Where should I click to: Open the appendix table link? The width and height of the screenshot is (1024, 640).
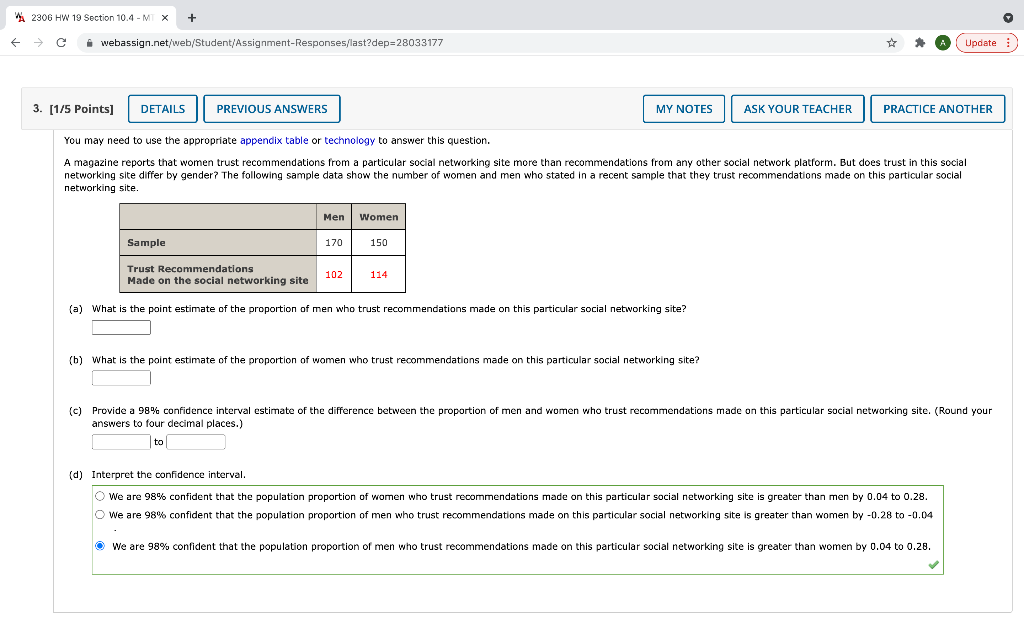click(274, 140)
